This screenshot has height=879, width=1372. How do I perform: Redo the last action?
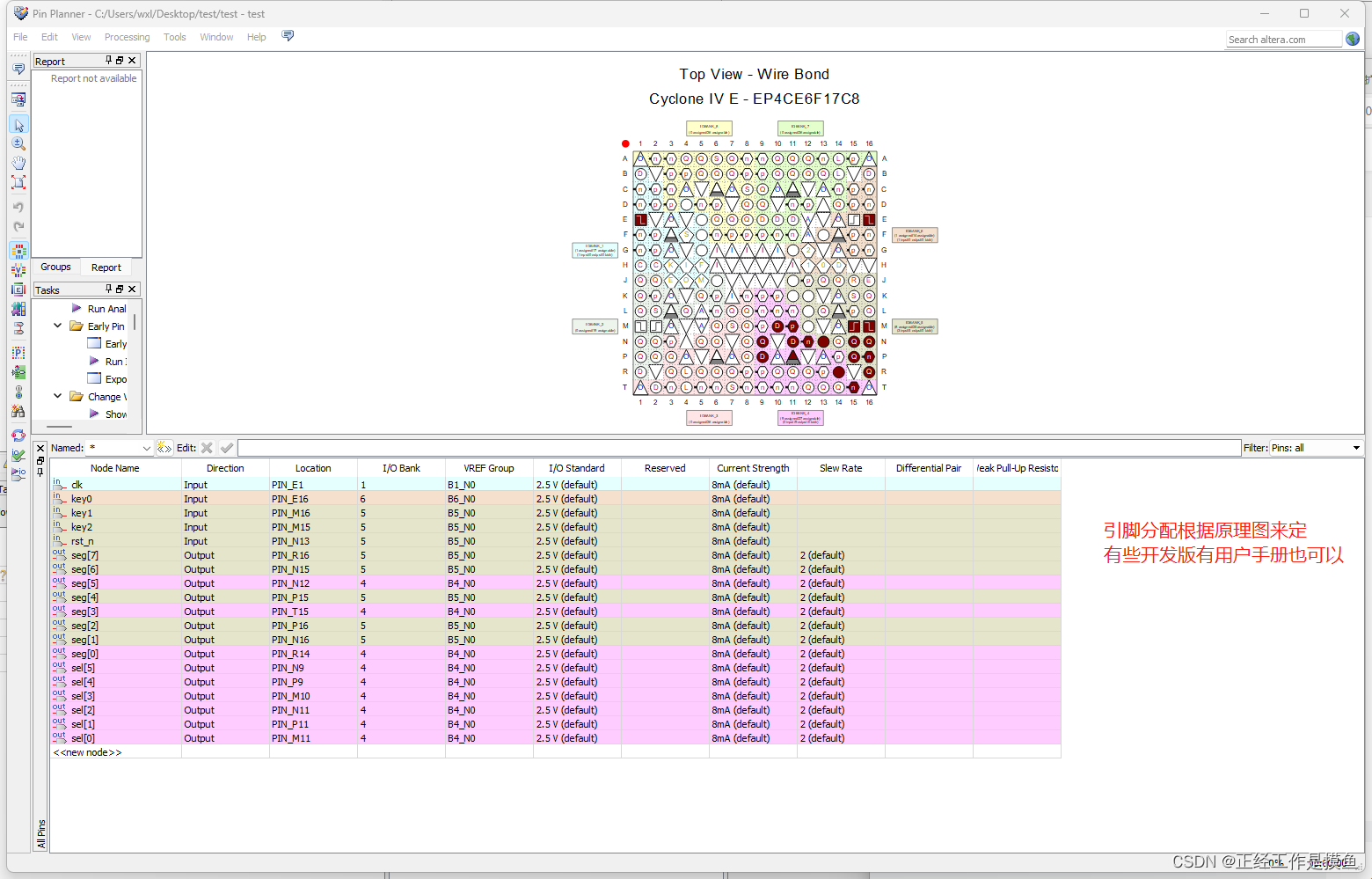(18, 226)
